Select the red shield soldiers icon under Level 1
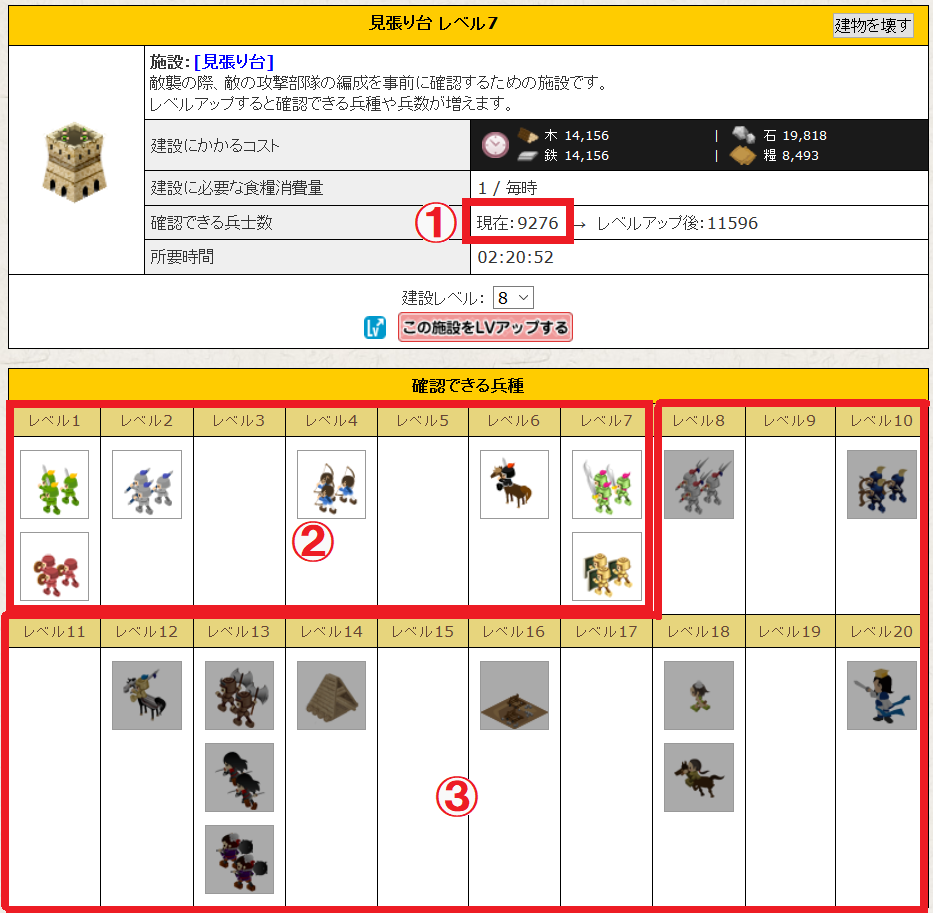The height and width of the screenshot is (913, 933). click(54, 566)
